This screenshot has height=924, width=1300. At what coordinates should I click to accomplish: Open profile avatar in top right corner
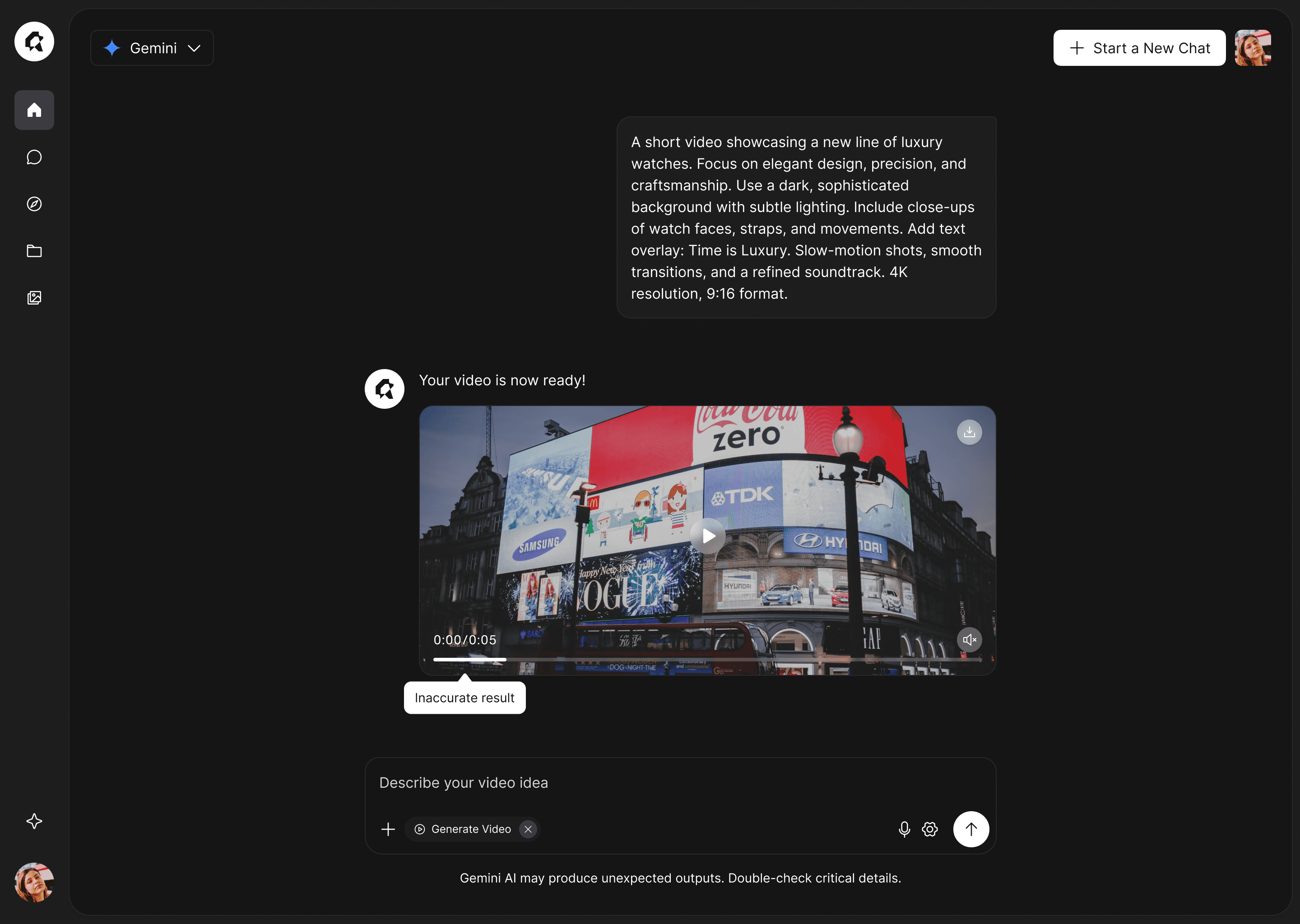(x=1252, y=48)
